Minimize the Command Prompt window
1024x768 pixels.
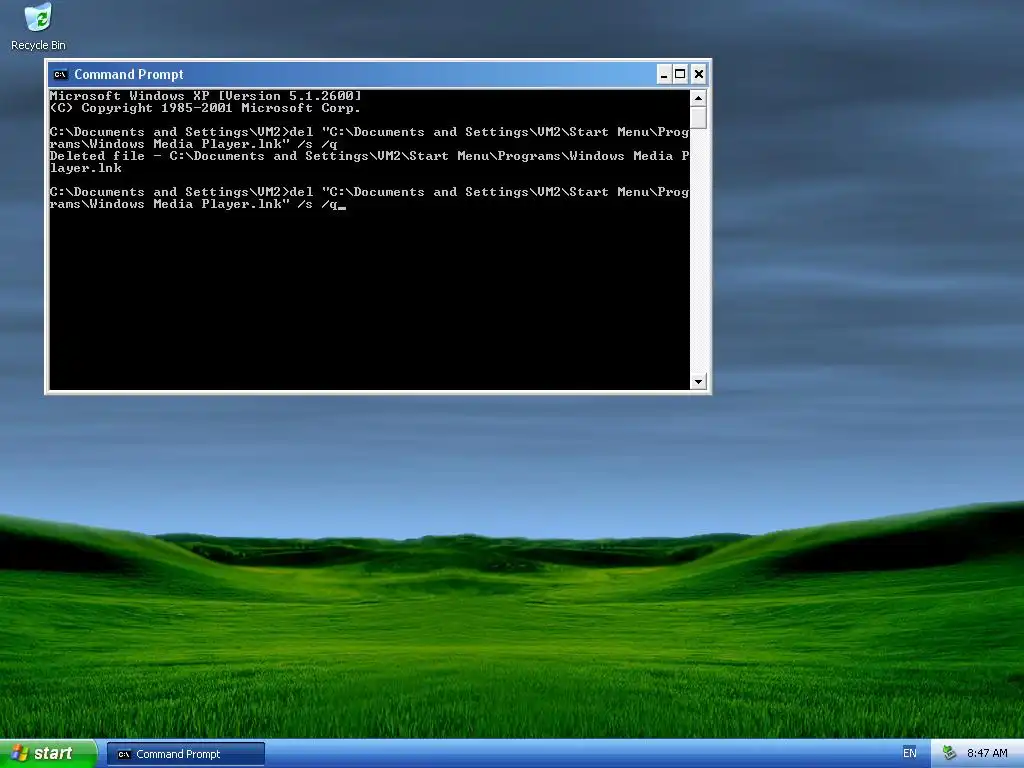[664, 74]
